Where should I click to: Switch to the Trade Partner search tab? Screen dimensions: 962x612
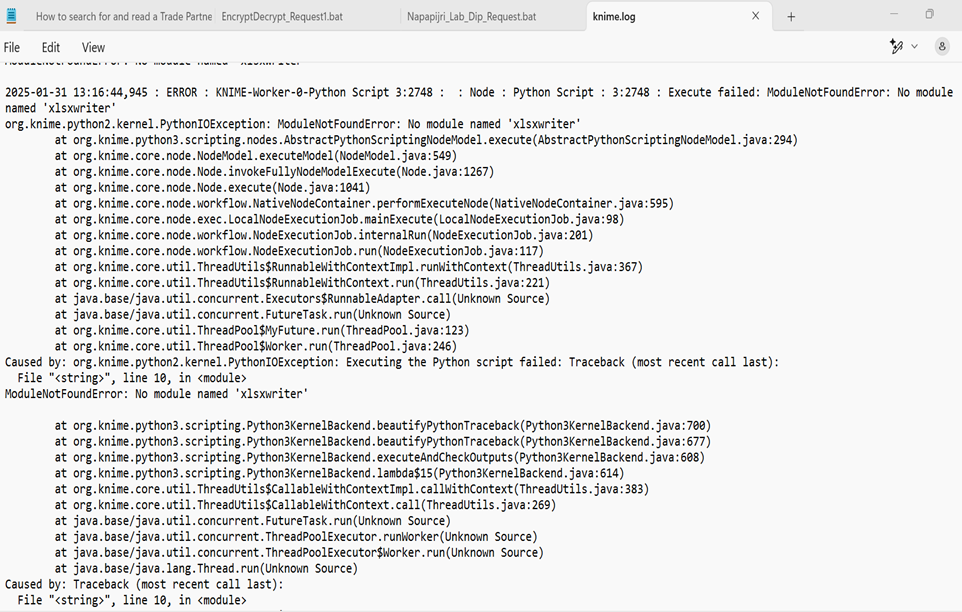tap(123, 17)
